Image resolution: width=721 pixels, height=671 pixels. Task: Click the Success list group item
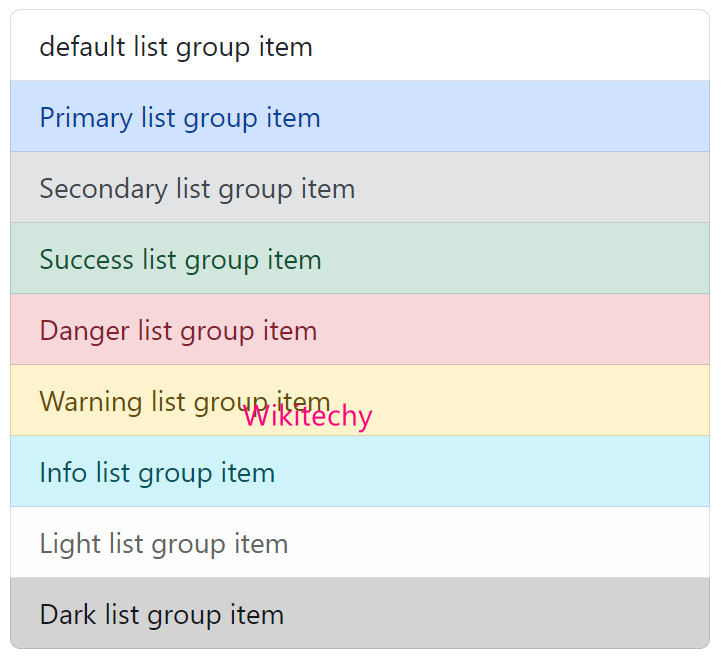[x=180, y=260]
